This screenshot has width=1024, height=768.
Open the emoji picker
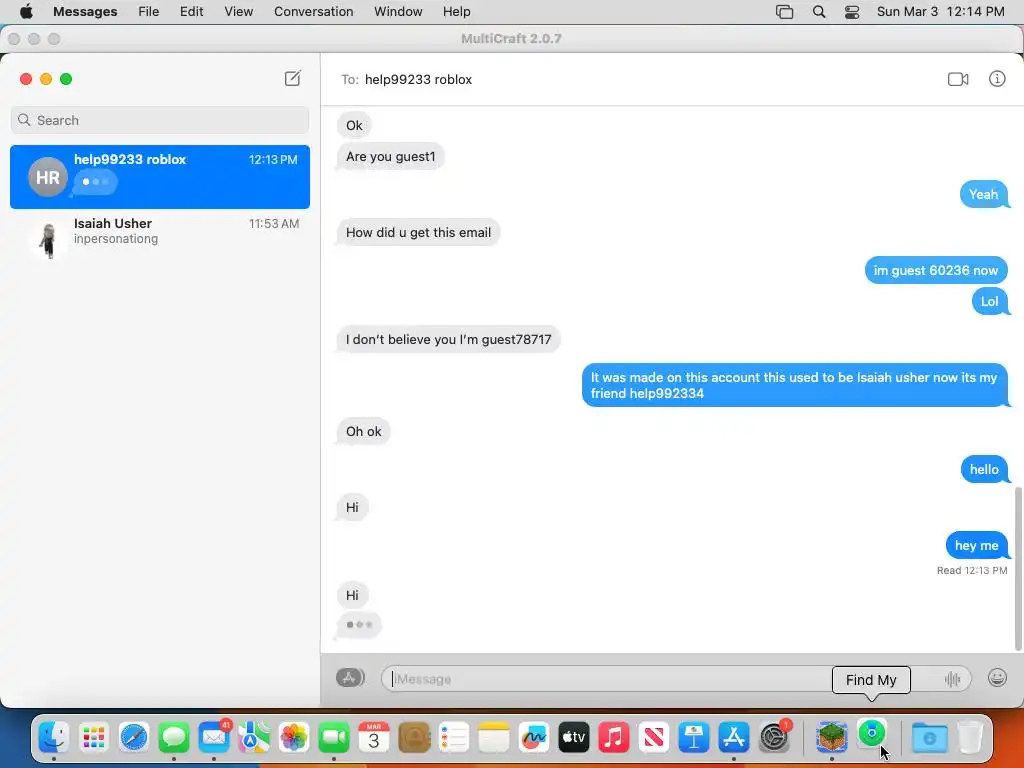997,678
